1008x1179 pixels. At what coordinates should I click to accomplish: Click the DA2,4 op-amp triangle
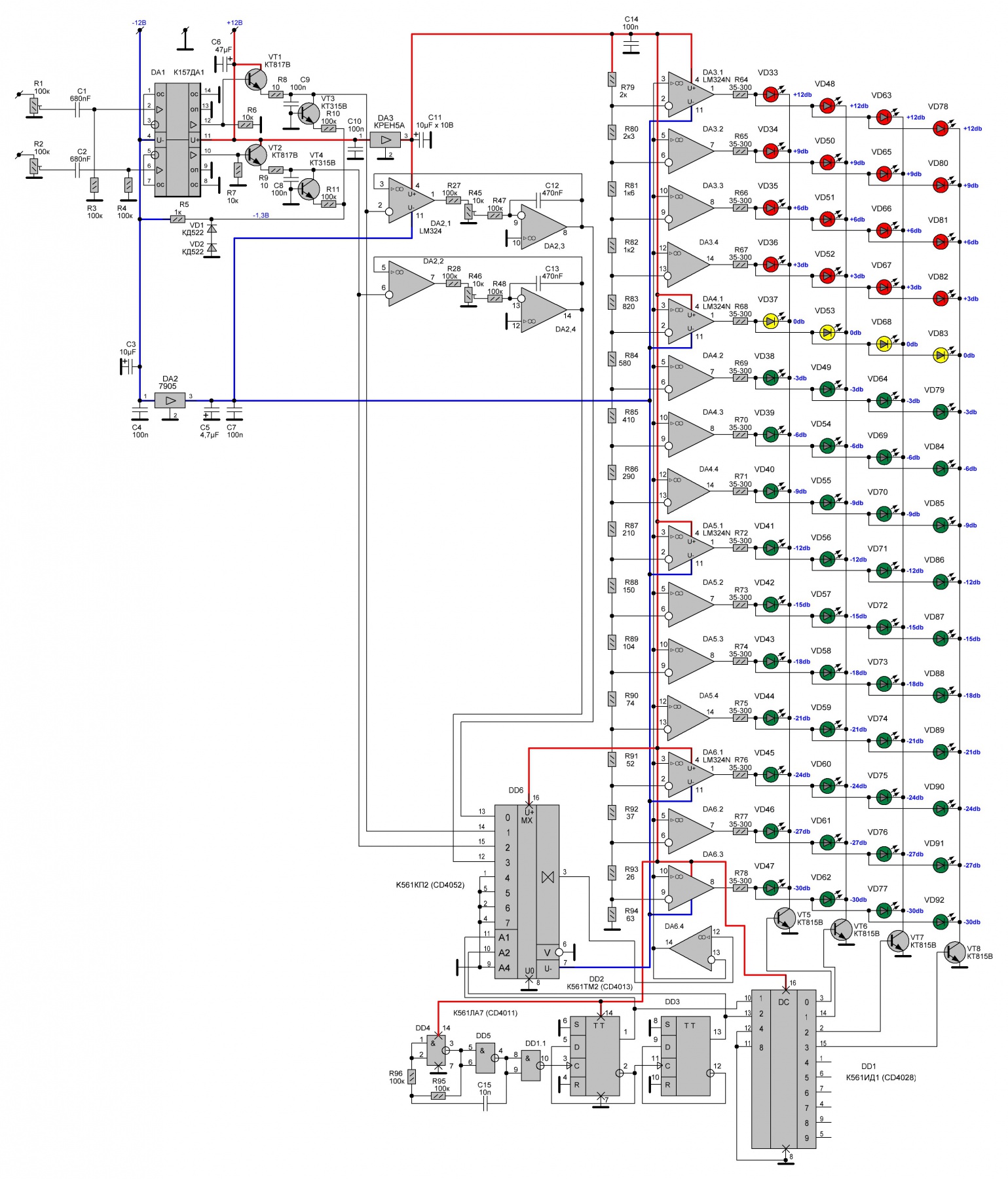544,310
